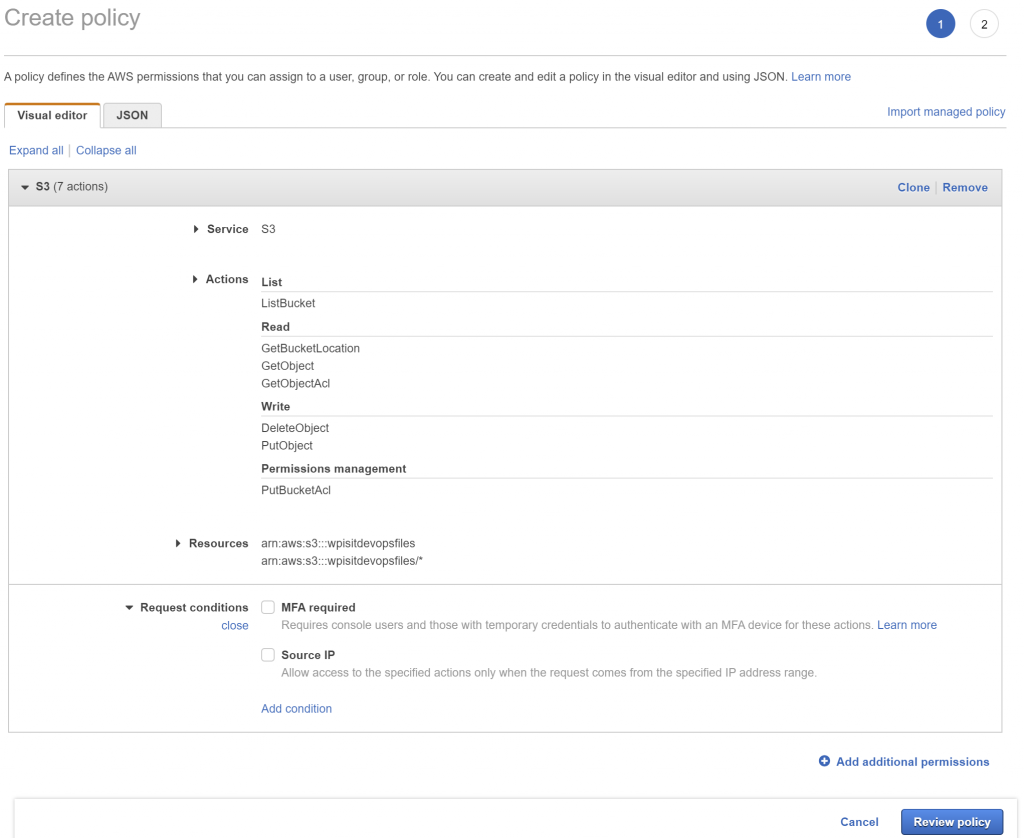Click the PutObject action

click(287, 445)
